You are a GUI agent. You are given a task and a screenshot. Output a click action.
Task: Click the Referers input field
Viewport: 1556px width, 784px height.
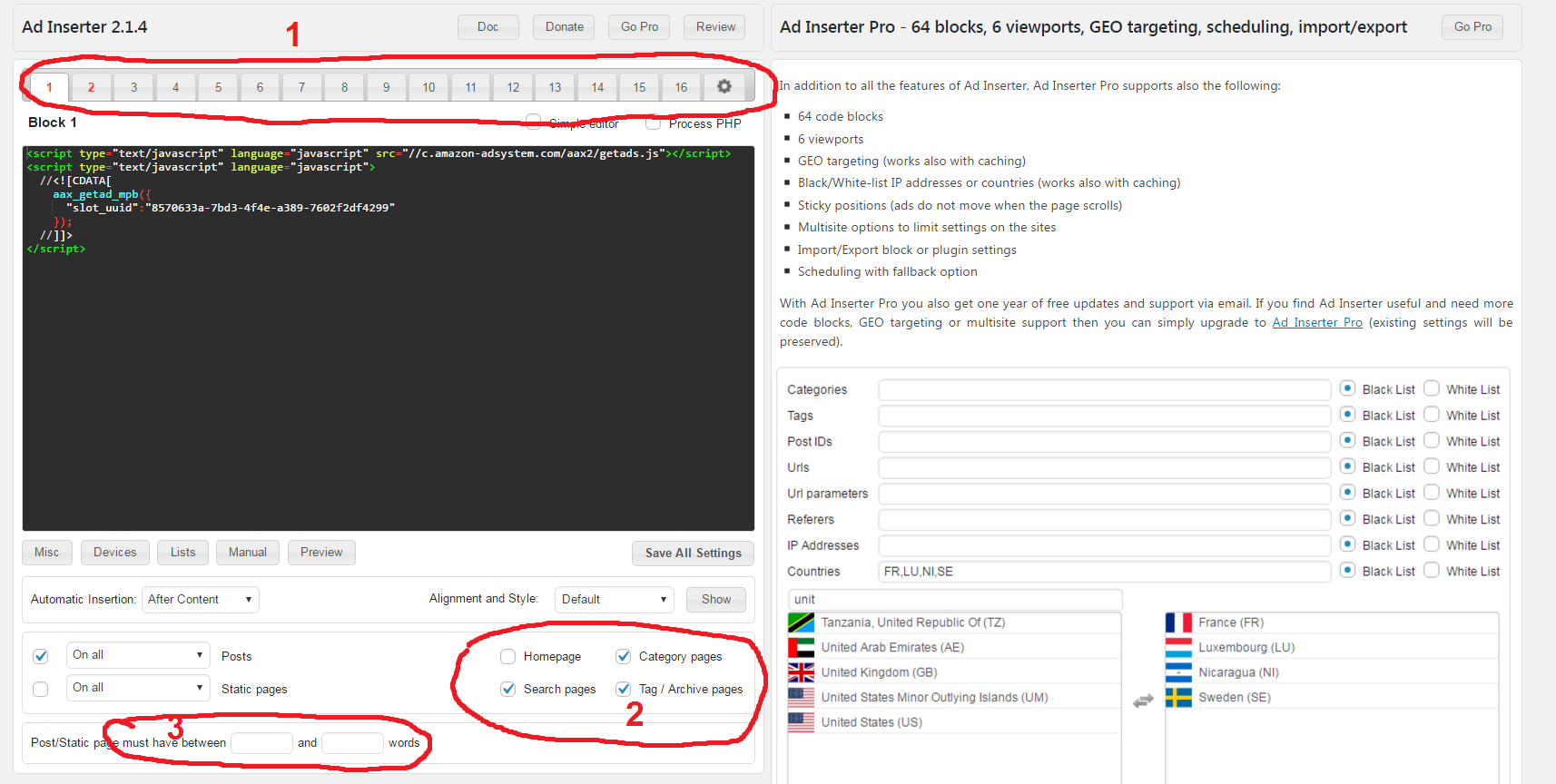(1105, 520)
